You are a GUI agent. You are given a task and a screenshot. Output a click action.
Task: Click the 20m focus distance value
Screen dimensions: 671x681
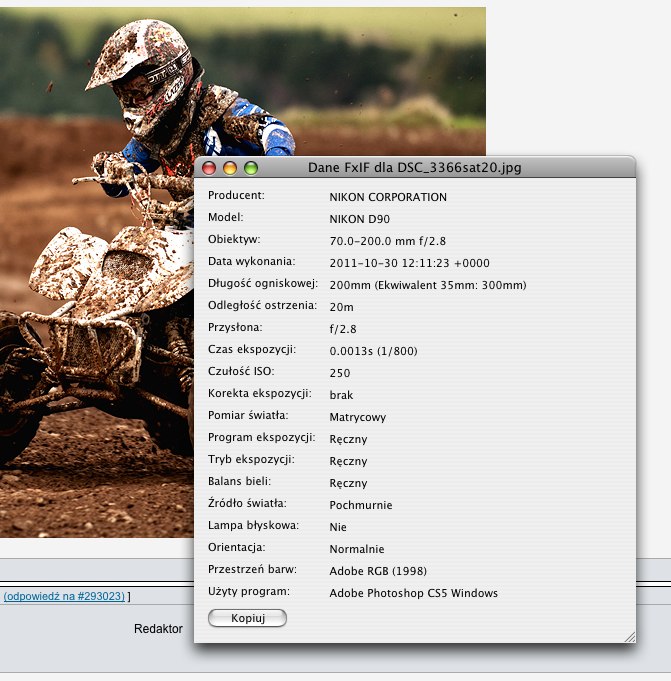pos(341,307)
